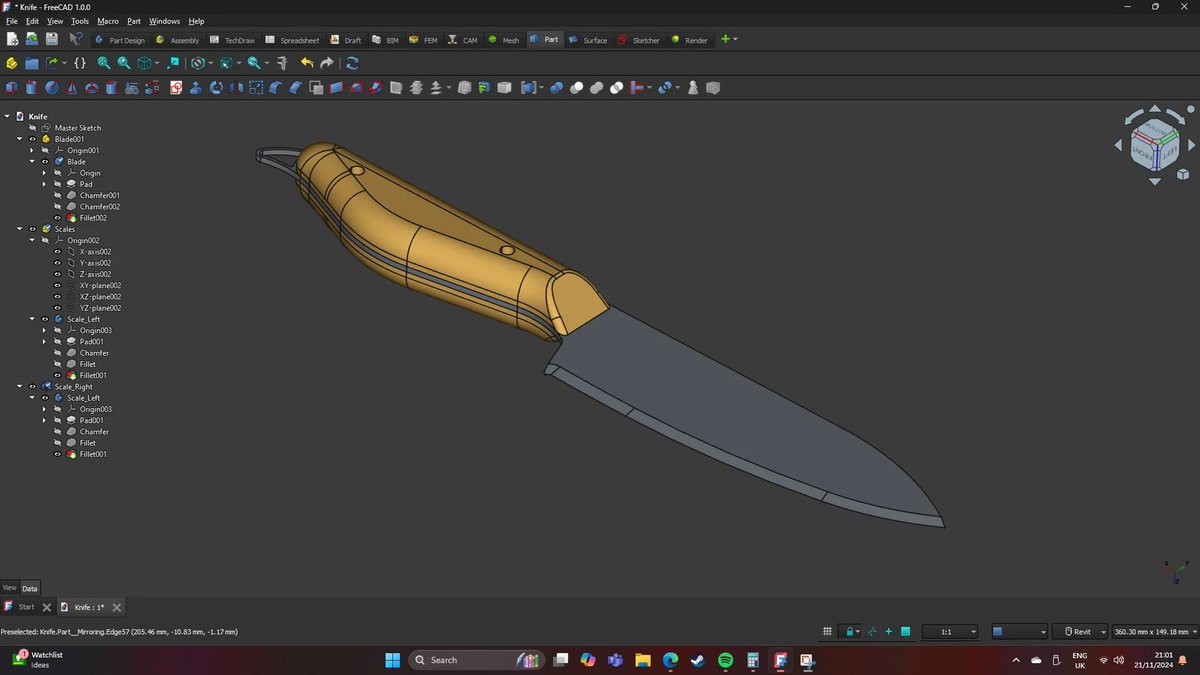Create a Sphere primitive
The width and height of the screenshot is (1200, 675).
pyautogui.click(x=51, y=88)
